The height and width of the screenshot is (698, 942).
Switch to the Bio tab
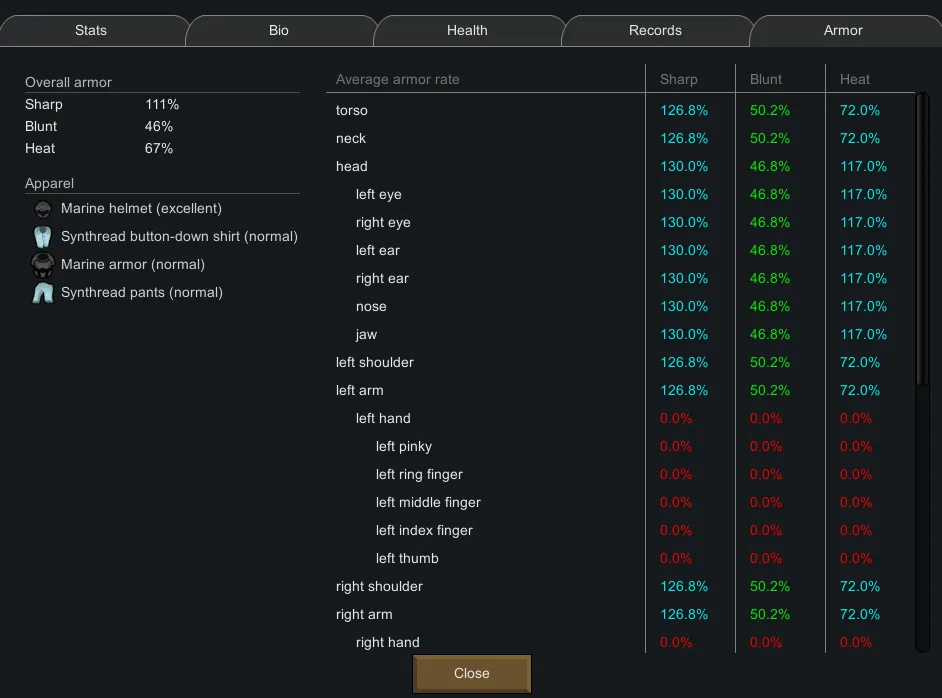coord(279,31)
